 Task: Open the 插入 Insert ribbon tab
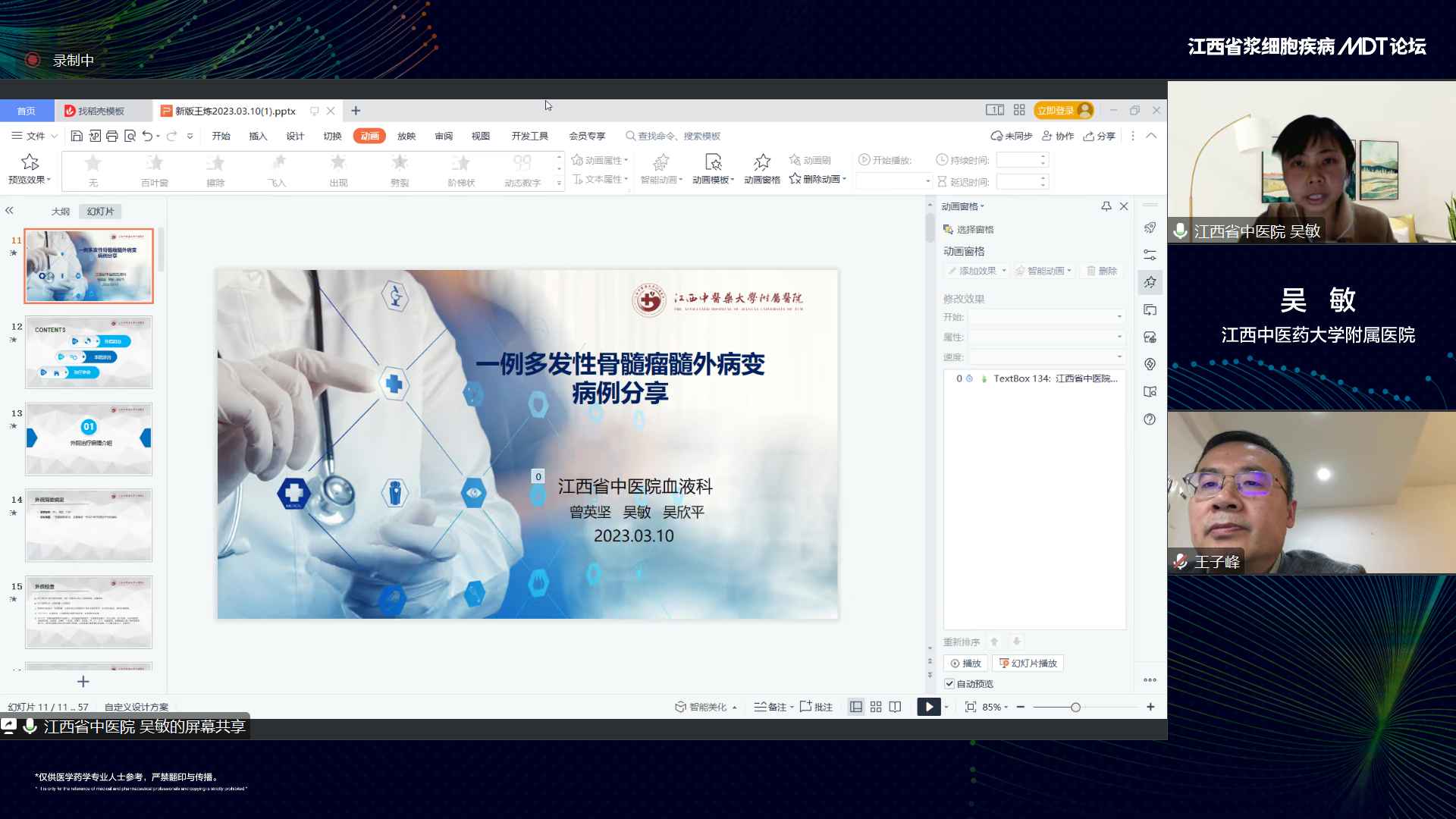coord(258,136)
